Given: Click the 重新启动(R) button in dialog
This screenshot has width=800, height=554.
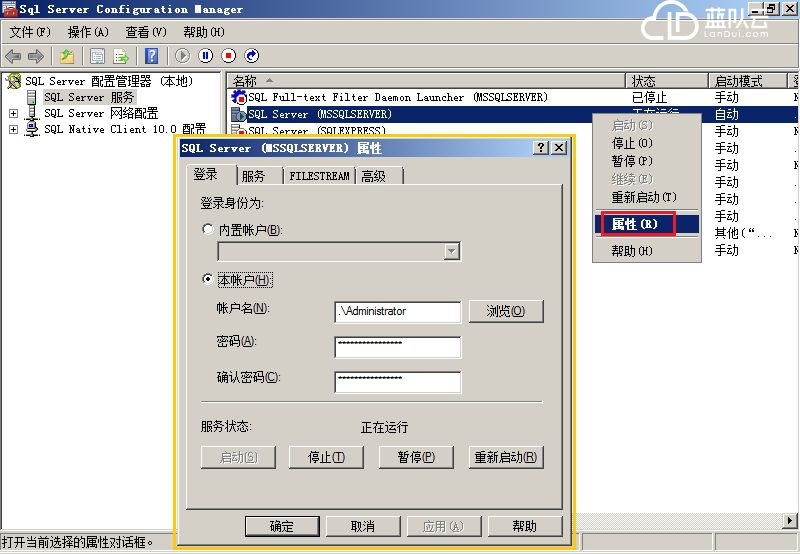Looking at the screenshot, I should (x=506, y=457).
